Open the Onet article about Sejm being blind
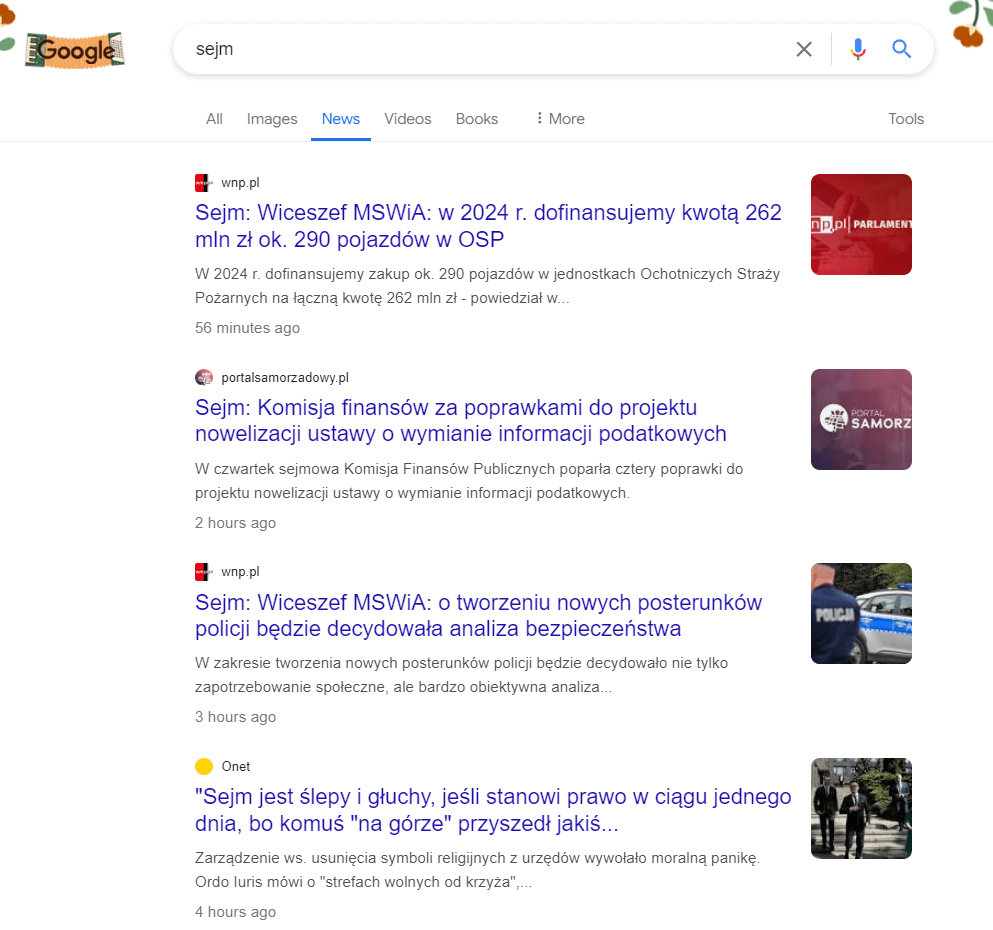This screenshot has width=993, height=930. pyautogui.click(x=492, y=810)
